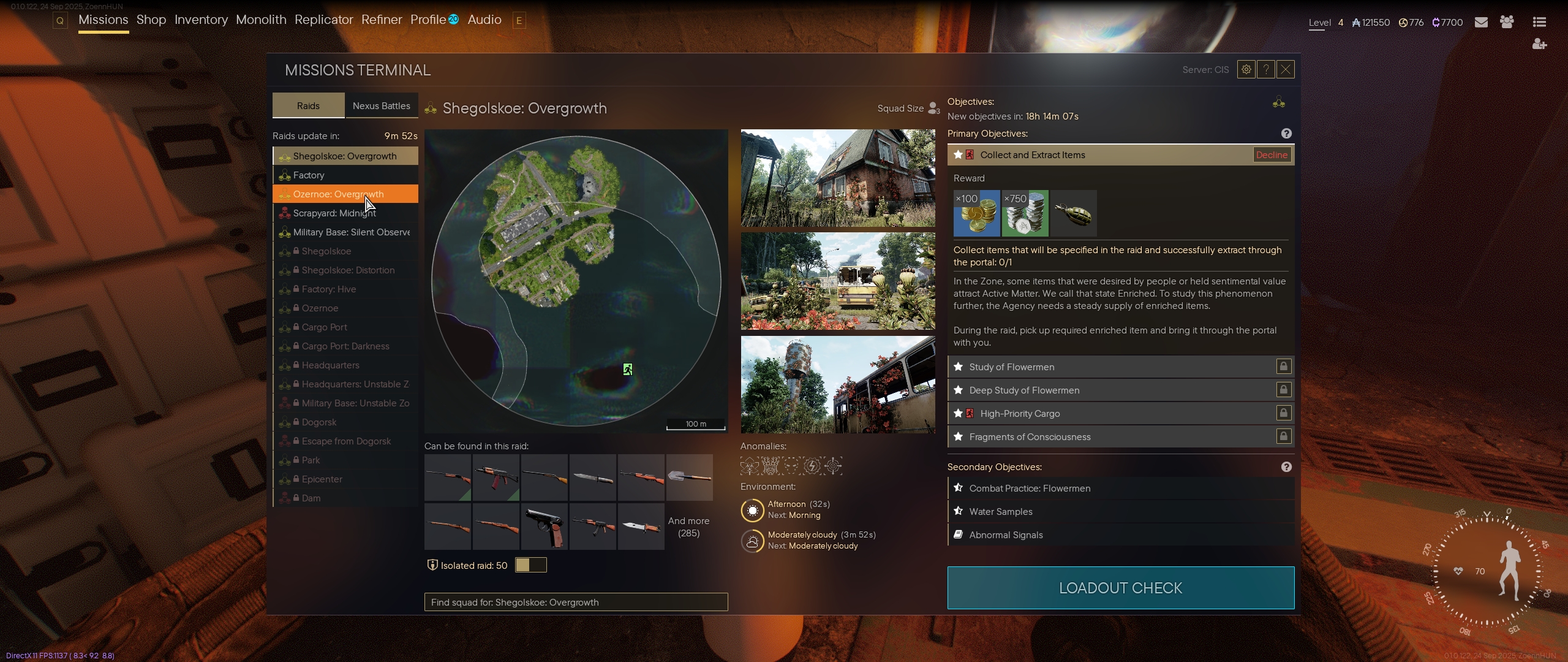The height and width of the screenshot is (662, 1568).
Task: Open the friends group icon
Action: pyautogui.click(x=1507, y=22)
